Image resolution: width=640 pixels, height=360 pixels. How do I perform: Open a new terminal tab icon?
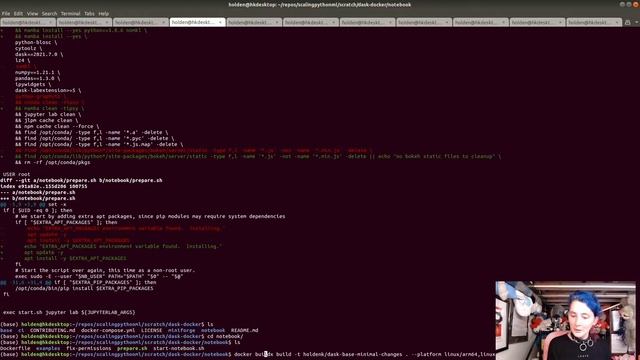click(628, 22)
